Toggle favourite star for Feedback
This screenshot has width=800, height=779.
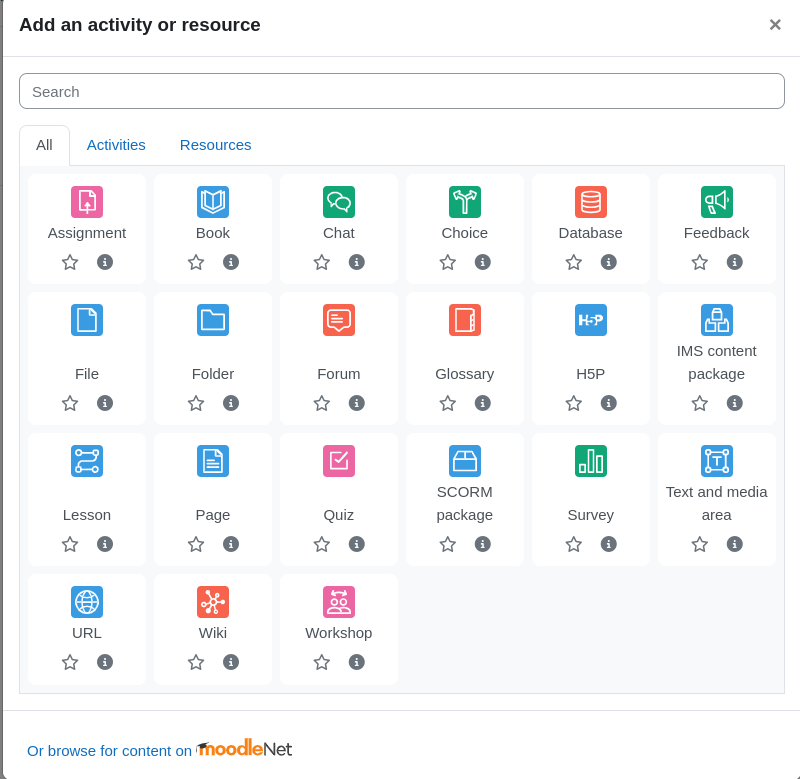click(x=700, y=262)
